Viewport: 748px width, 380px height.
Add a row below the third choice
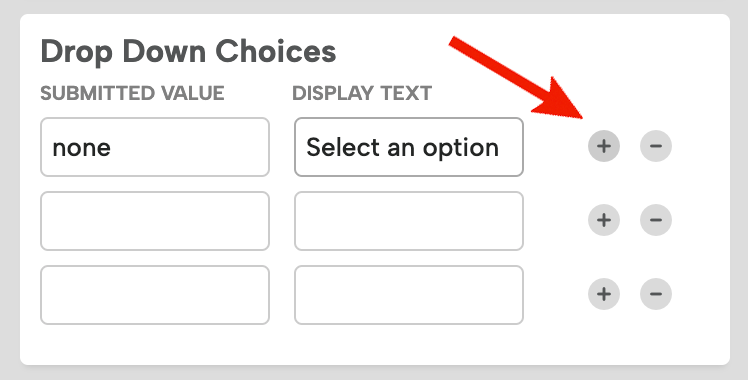(x=604, y=294)
